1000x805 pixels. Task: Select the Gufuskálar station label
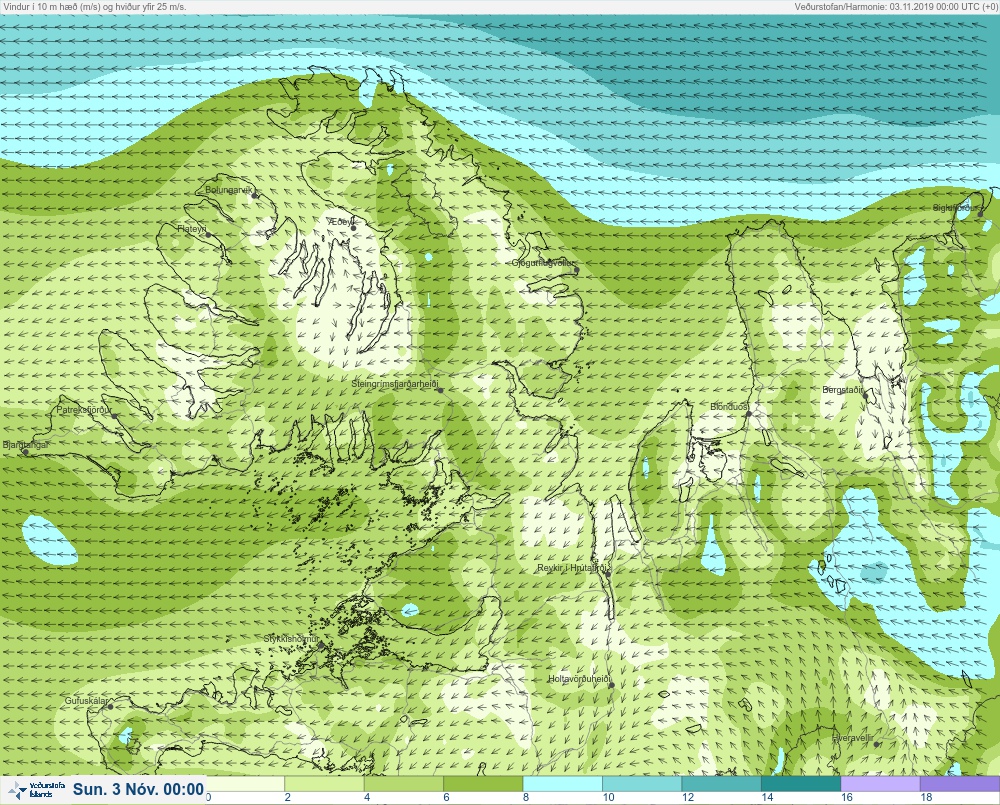(86, 700)
